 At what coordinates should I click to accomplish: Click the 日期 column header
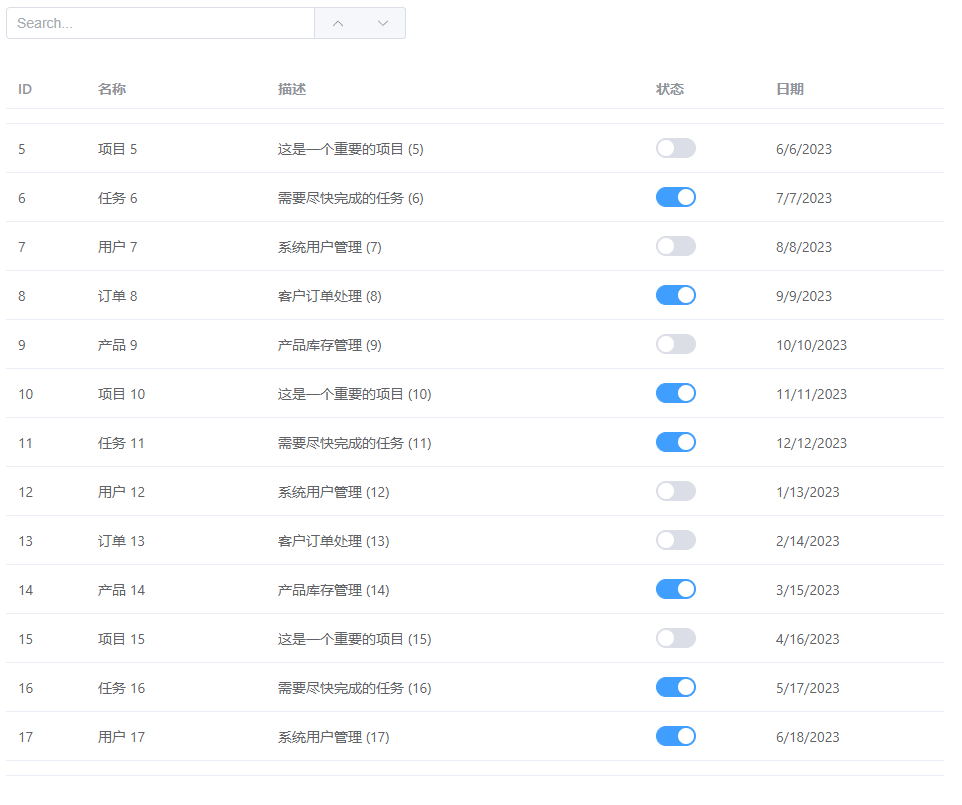coord(790,90)
